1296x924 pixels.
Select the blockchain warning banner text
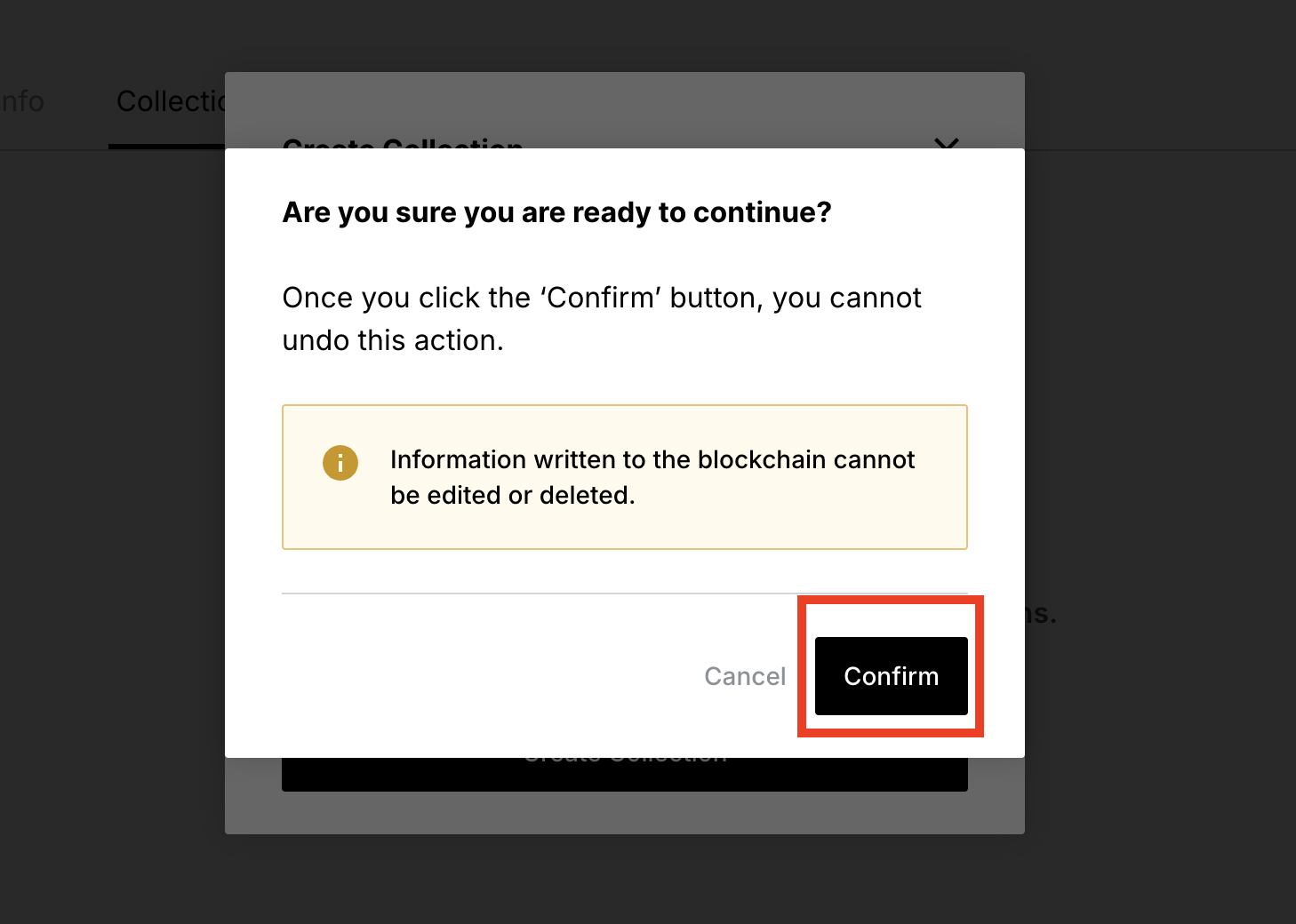click(x=652, y=477)
